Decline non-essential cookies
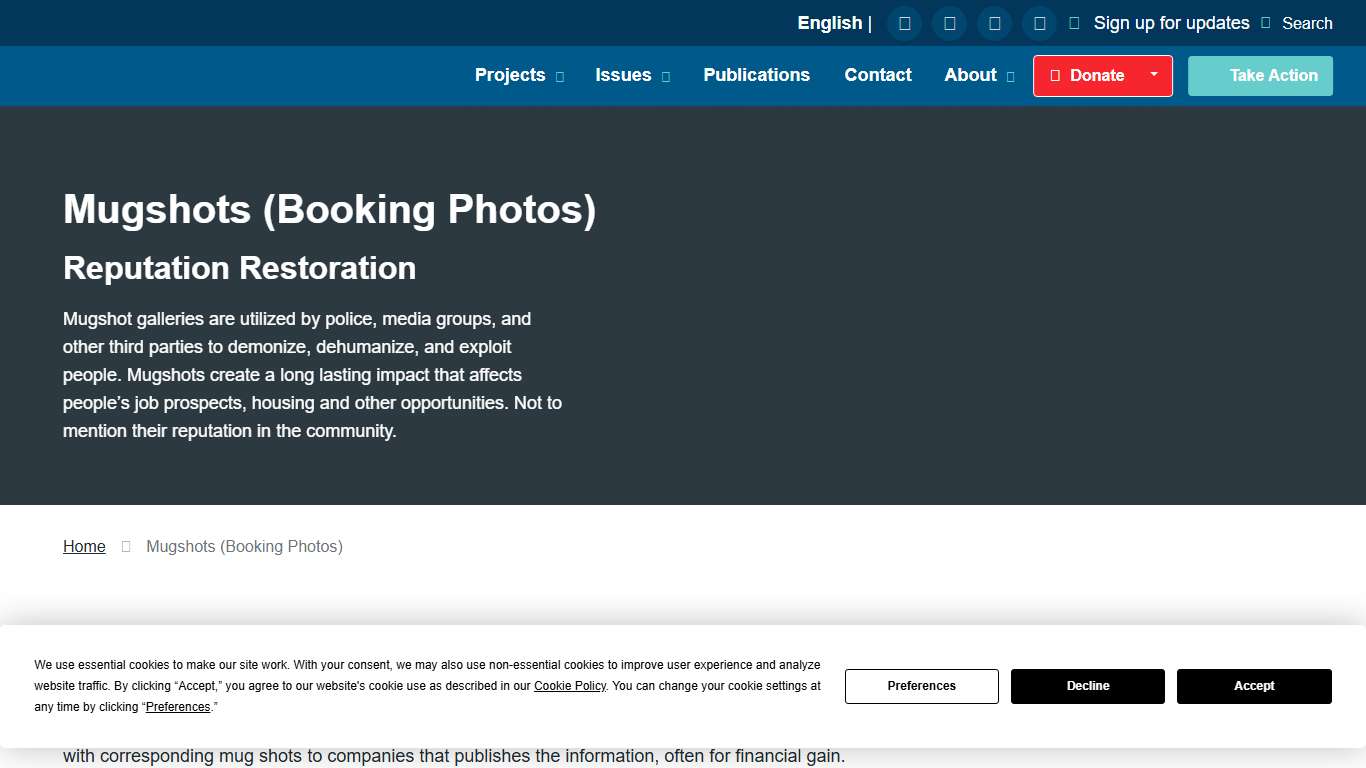 tap(1087, 686)
